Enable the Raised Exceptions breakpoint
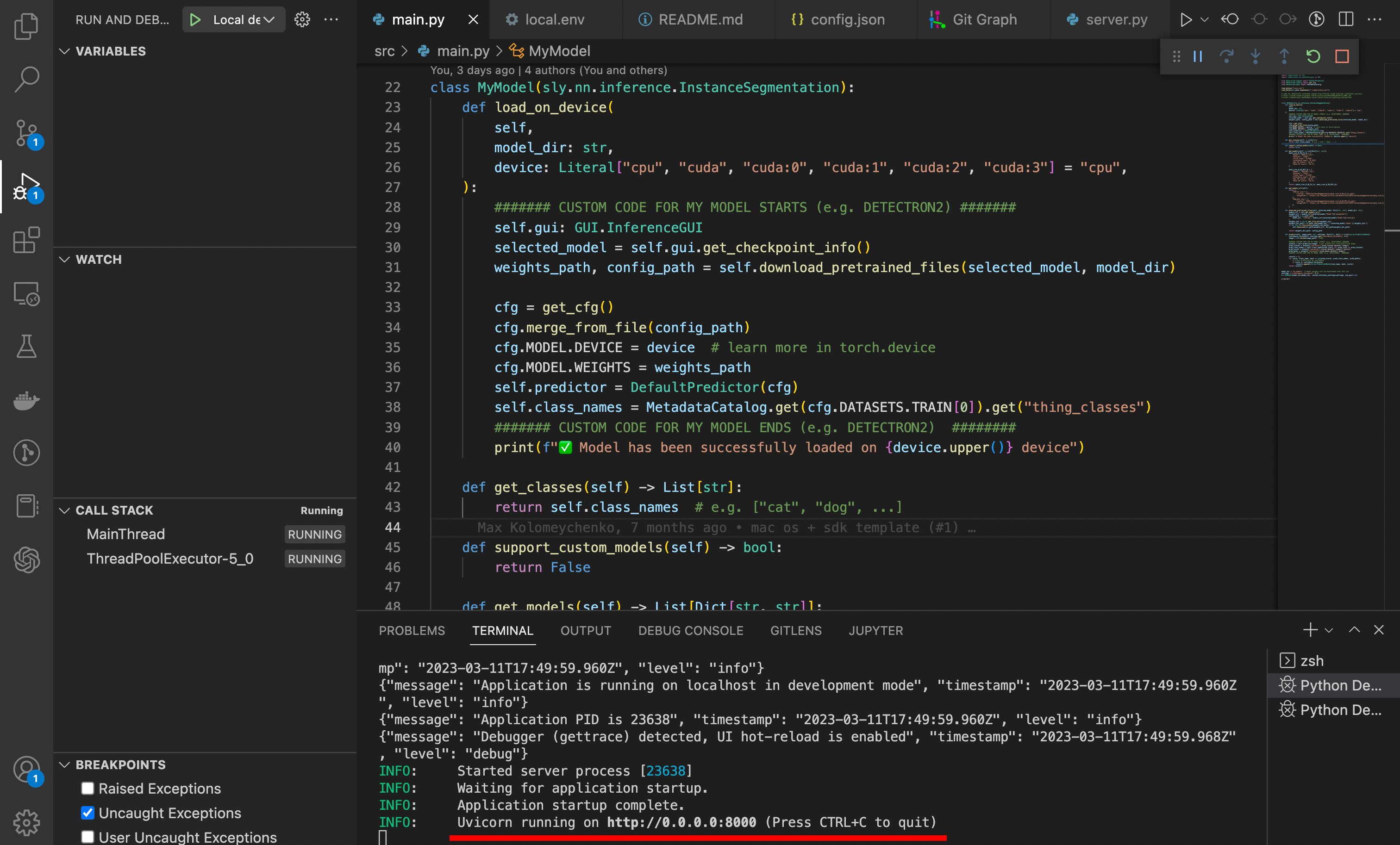Screen dimensions: 1400x845 87,788
